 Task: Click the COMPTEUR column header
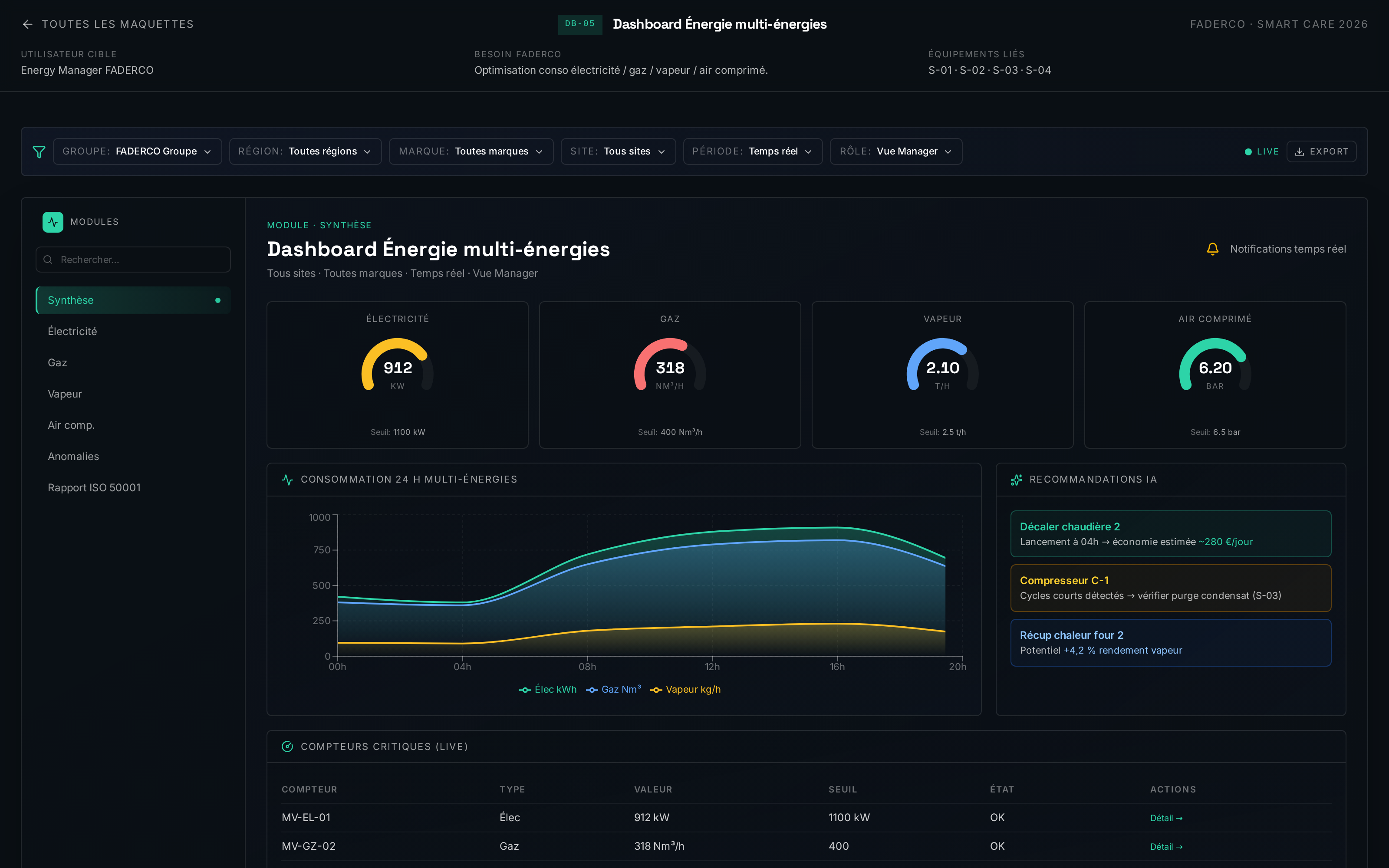[309, 789]
